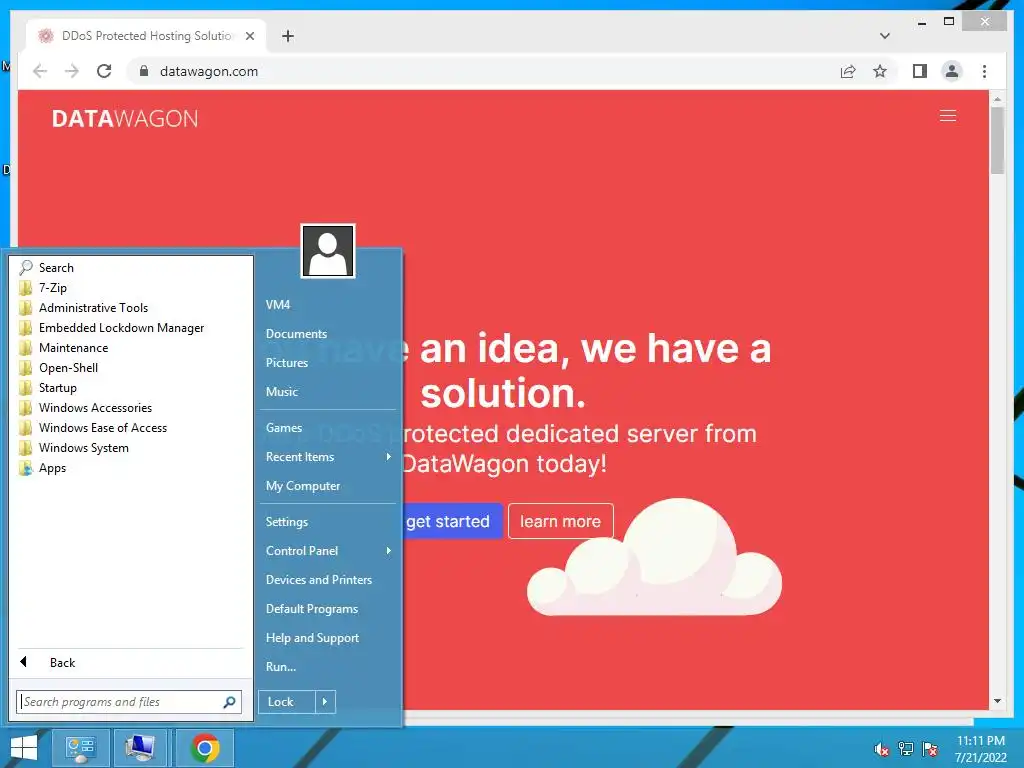Close the DDoS Protected Hosting tab

(249, 36)
